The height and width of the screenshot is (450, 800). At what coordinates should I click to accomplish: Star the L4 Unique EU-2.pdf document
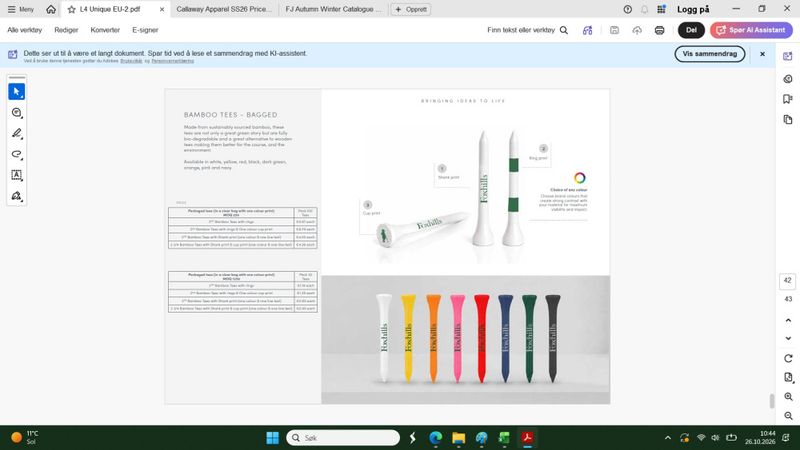point(71,9)
